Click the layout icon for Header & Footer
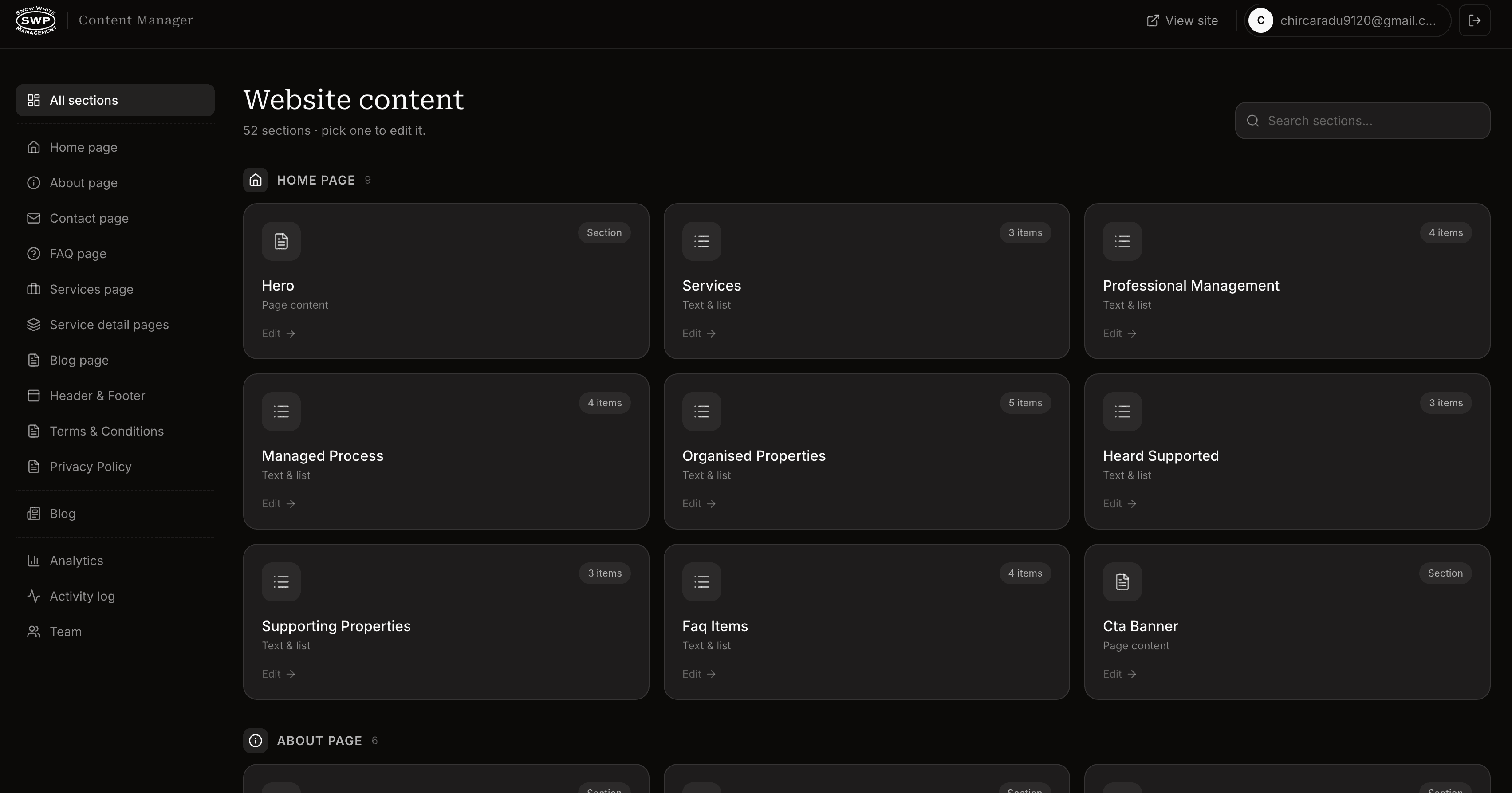The height and width of the screenshot is (793, 1512). 33,396
